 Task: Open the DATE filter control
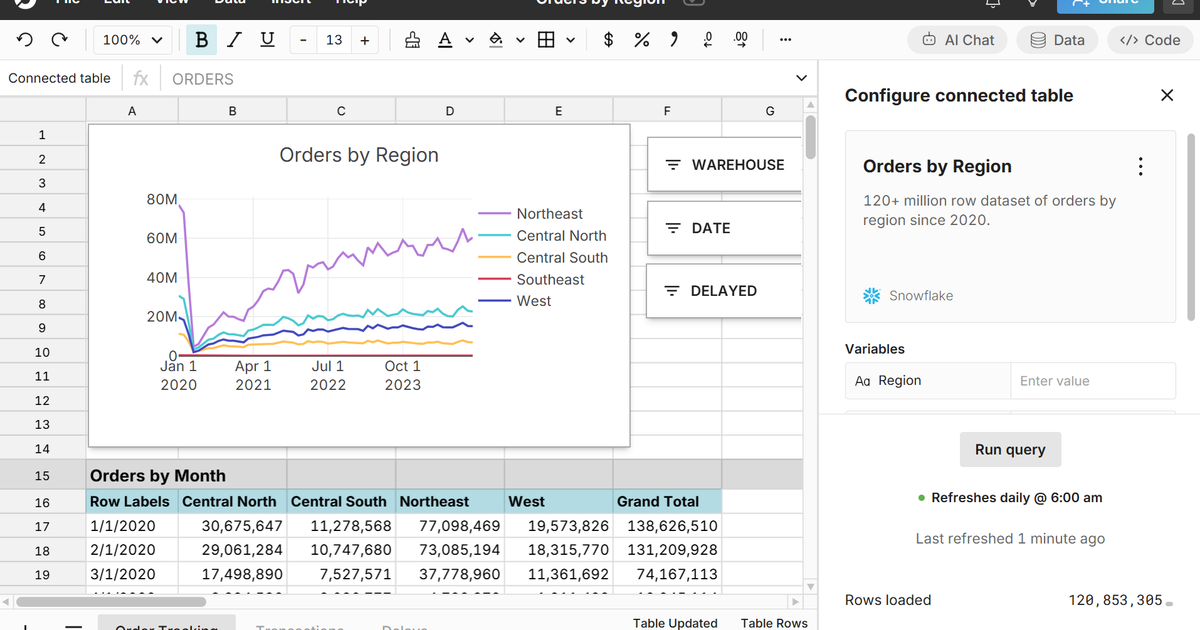pyautogui.click(x=725, y=228)
